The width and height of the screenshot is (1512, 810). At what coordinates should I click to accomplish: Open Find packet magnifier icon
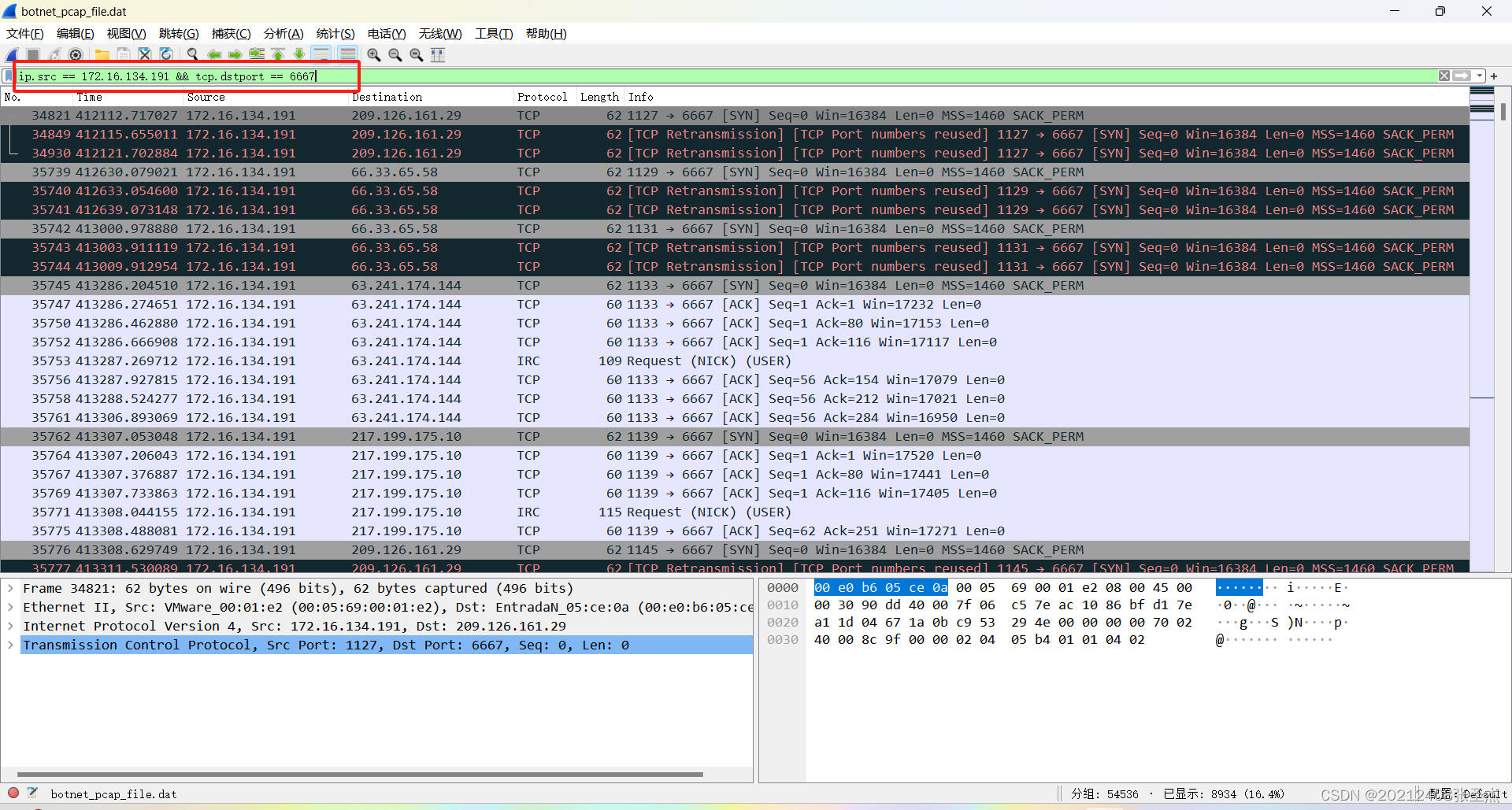193,54
